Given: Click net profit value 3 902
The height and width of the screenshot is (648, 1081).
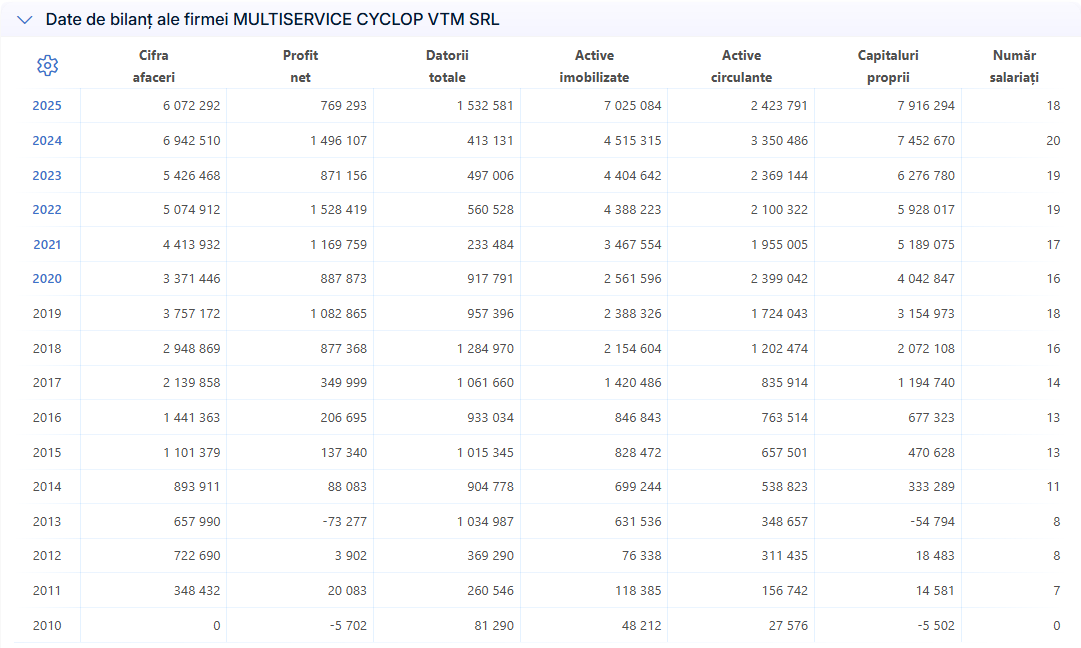Looking at the screenshot, I should pos(351,556).
